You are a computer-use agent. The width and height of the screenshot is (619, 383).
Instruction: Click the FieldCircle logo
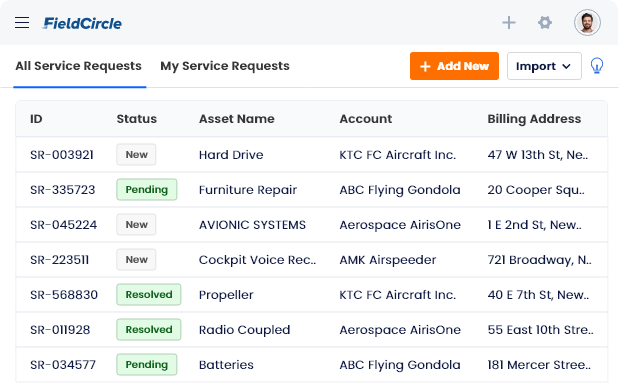tap(82, 23)
